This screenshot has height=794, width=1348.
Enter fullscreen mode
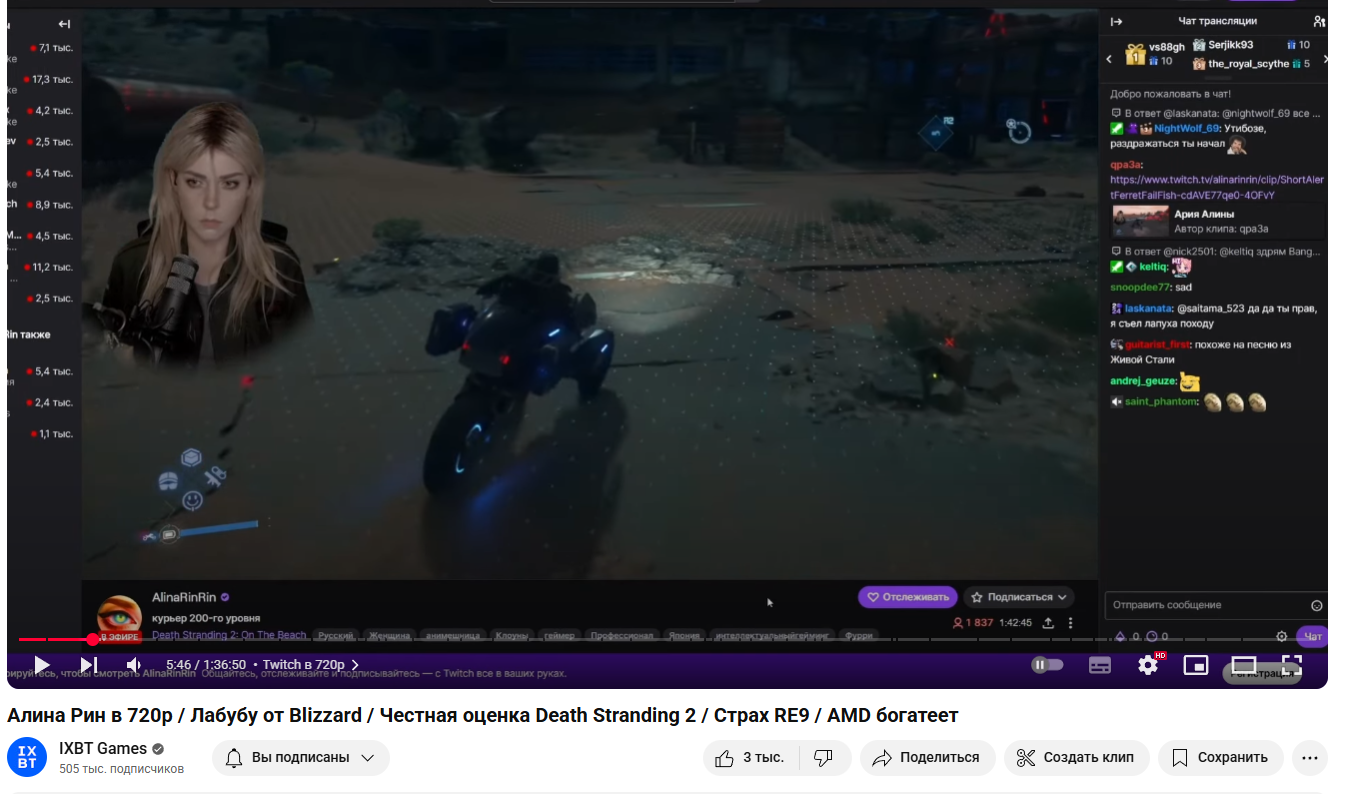1292,664
